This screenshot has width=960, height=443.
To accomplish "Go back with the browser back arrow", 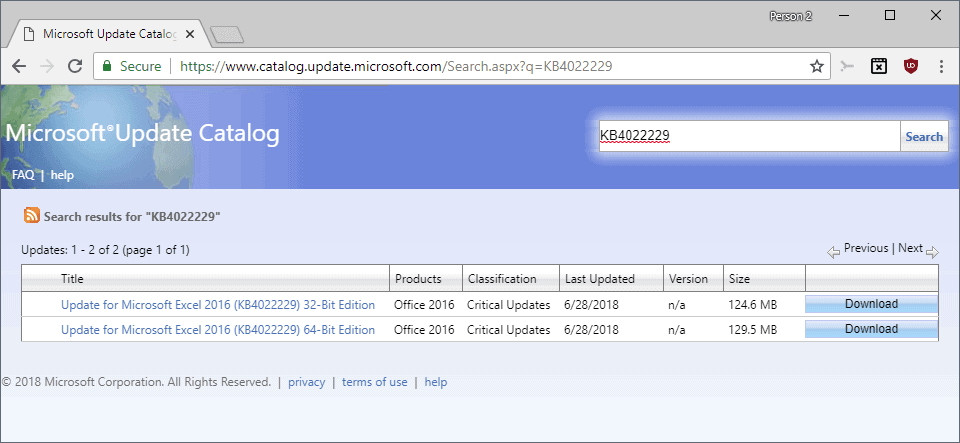I will pyautogui.click(x=19, y=66).
